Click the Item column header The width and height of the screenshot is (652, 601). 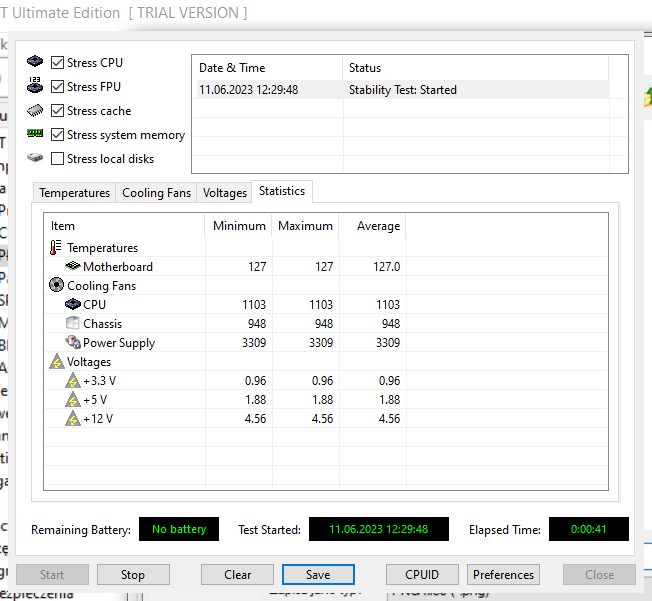click(125, 226)
